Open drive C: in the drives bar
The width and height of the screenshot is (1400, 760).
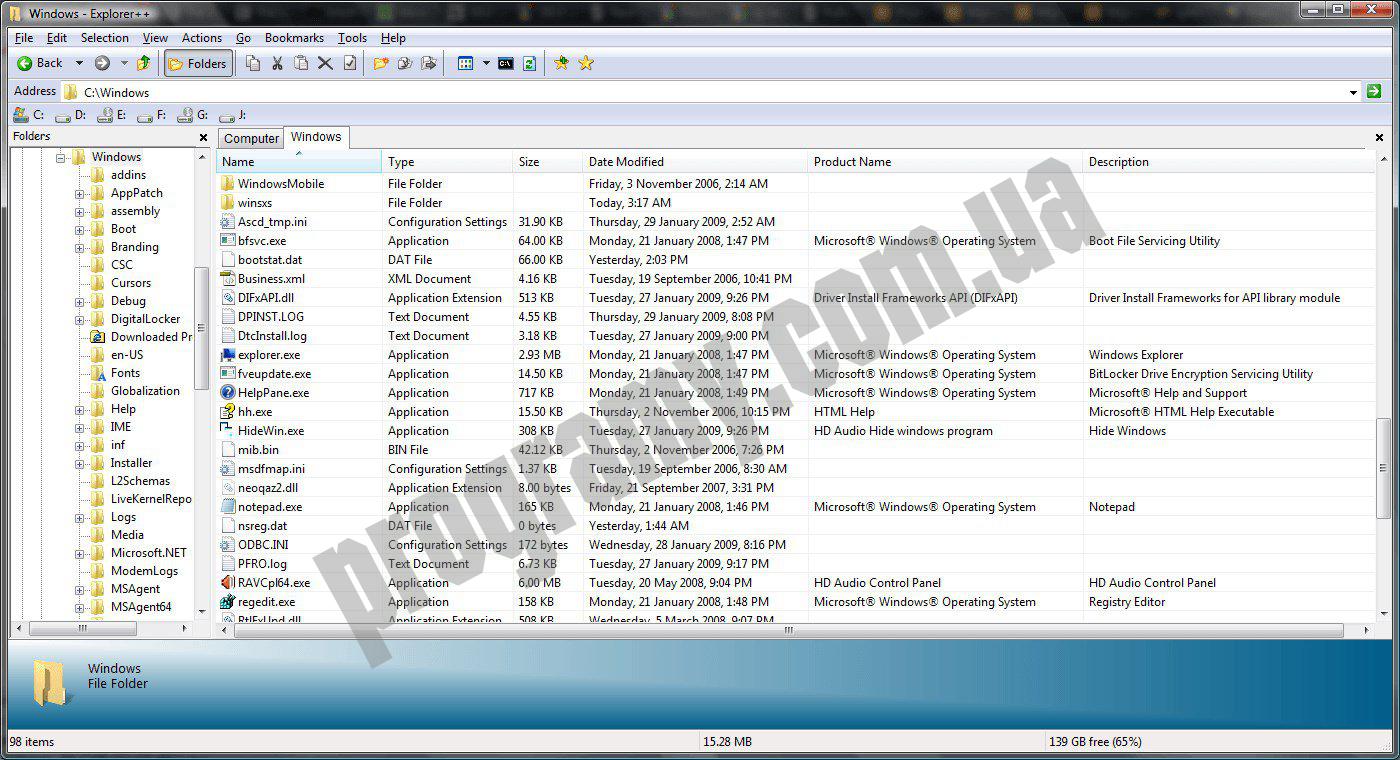tap(28, 115)
